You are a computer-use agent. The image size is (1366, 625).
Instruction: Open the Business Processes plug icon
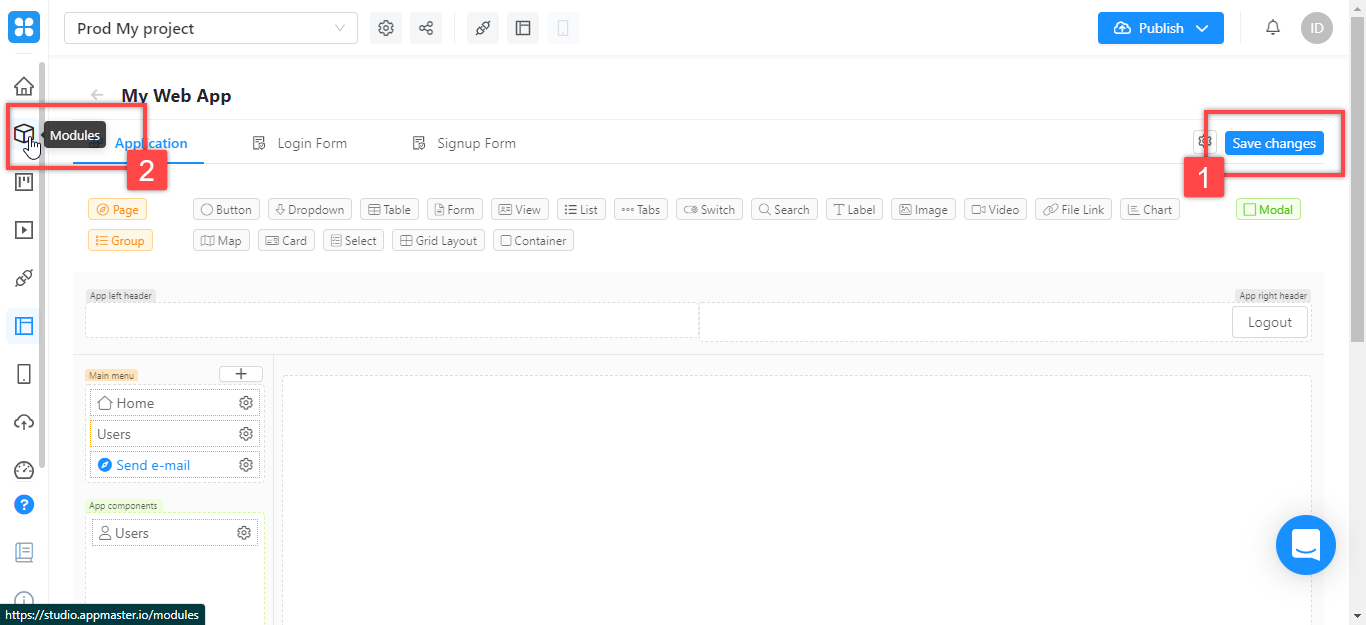tap(483, 27)
